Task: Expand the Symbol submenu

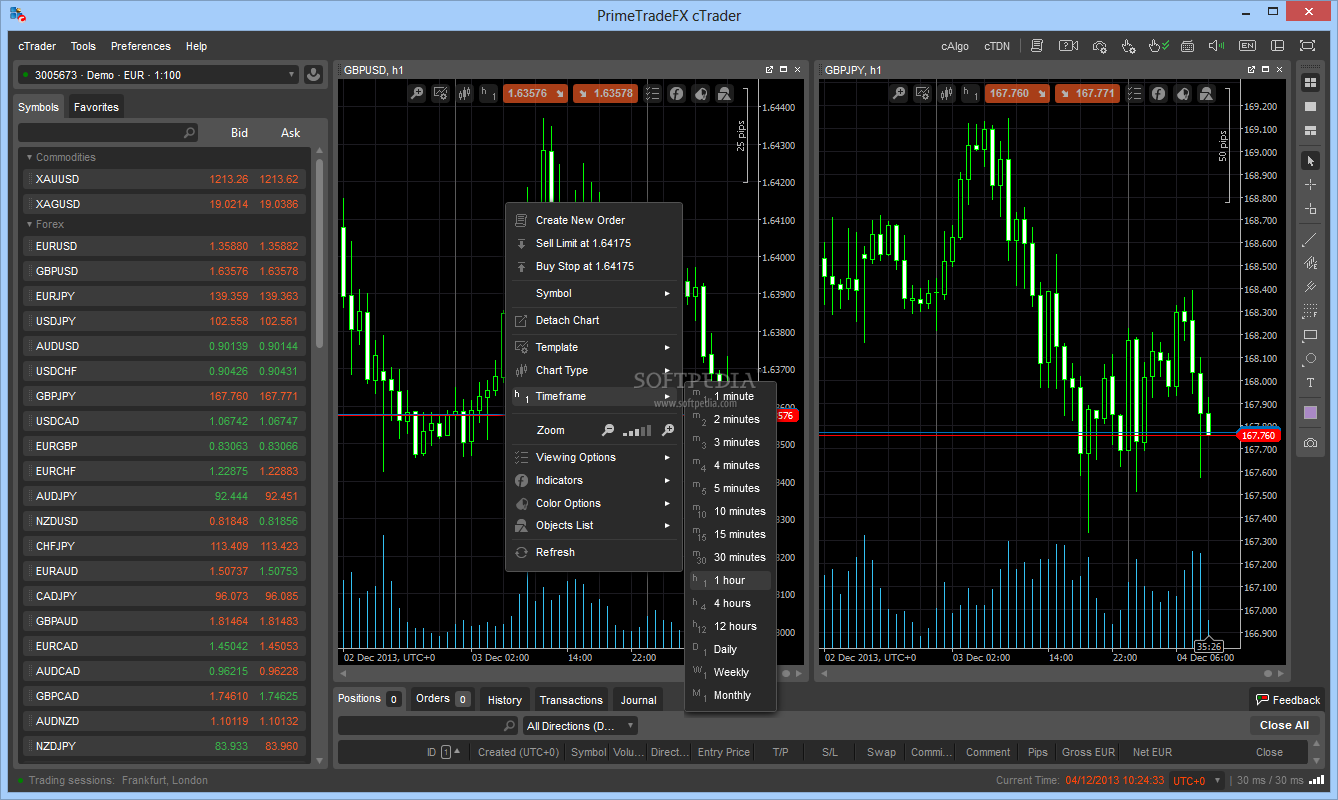Action: click(594, 293)
